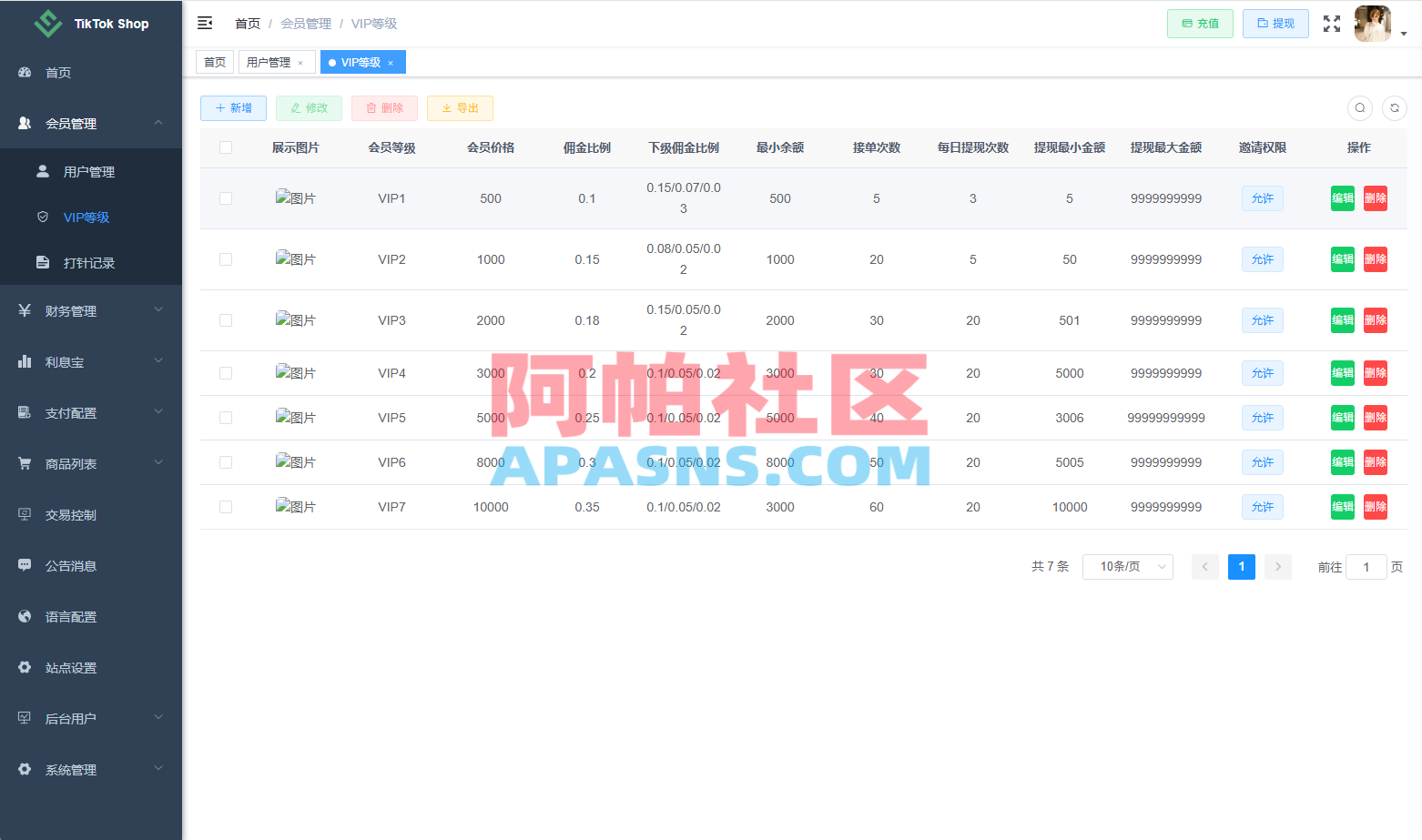1422x840 pixels.
Task: Click the 充值 button
Action: click(1200, 24)
